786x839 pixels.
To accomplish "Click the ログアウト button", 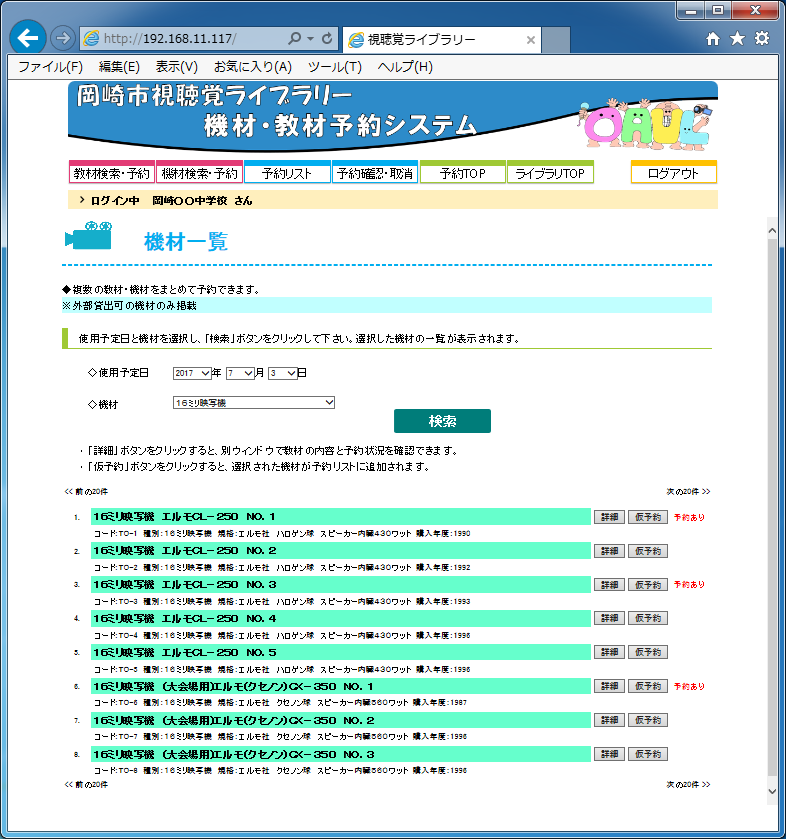I will (673, 174).
